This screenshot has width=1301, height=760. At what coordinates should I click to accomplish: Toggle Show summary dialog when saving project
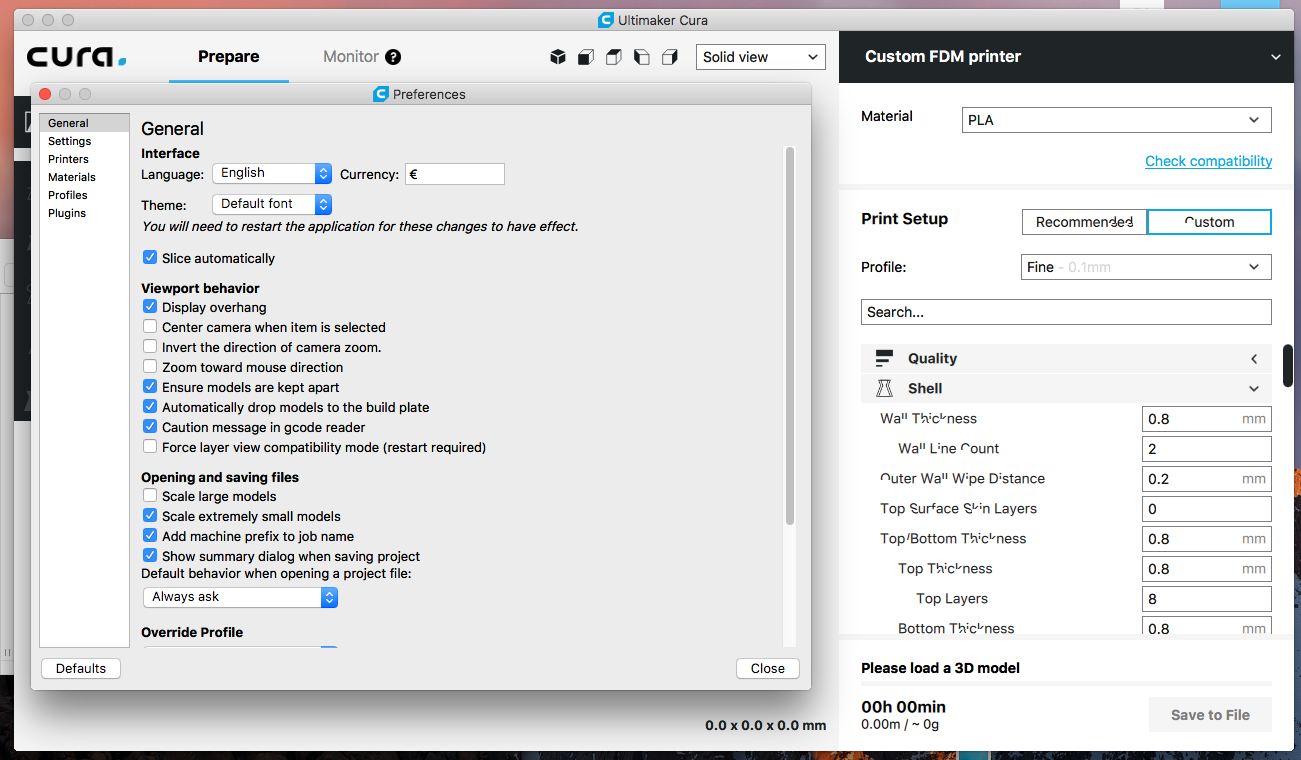click(150, 556)
